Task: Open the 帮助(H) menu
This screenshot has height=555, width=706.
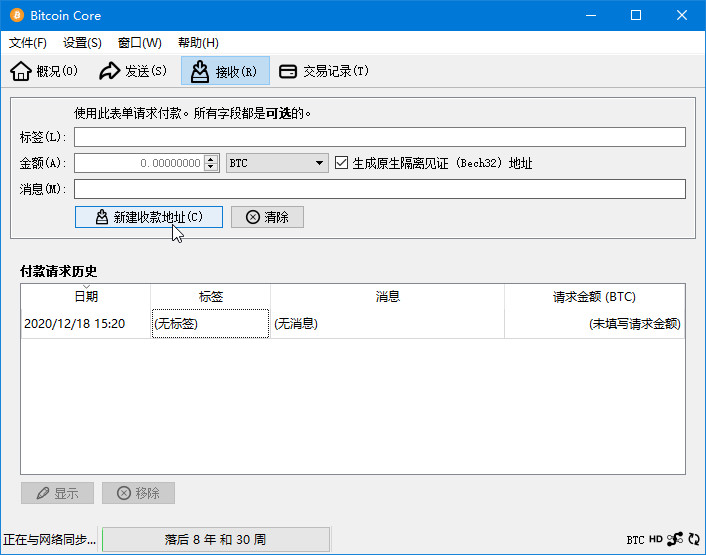Action: click(199, 43)
